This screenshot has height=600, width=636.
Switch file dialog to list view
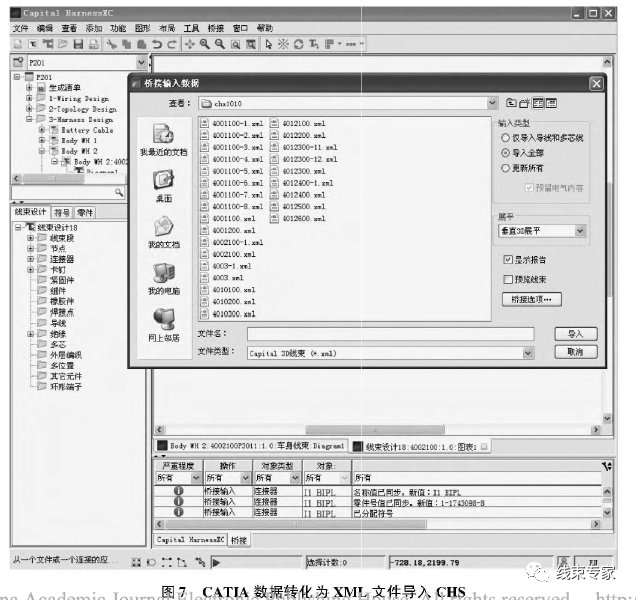pyautogui.click(x=538, y=103)
